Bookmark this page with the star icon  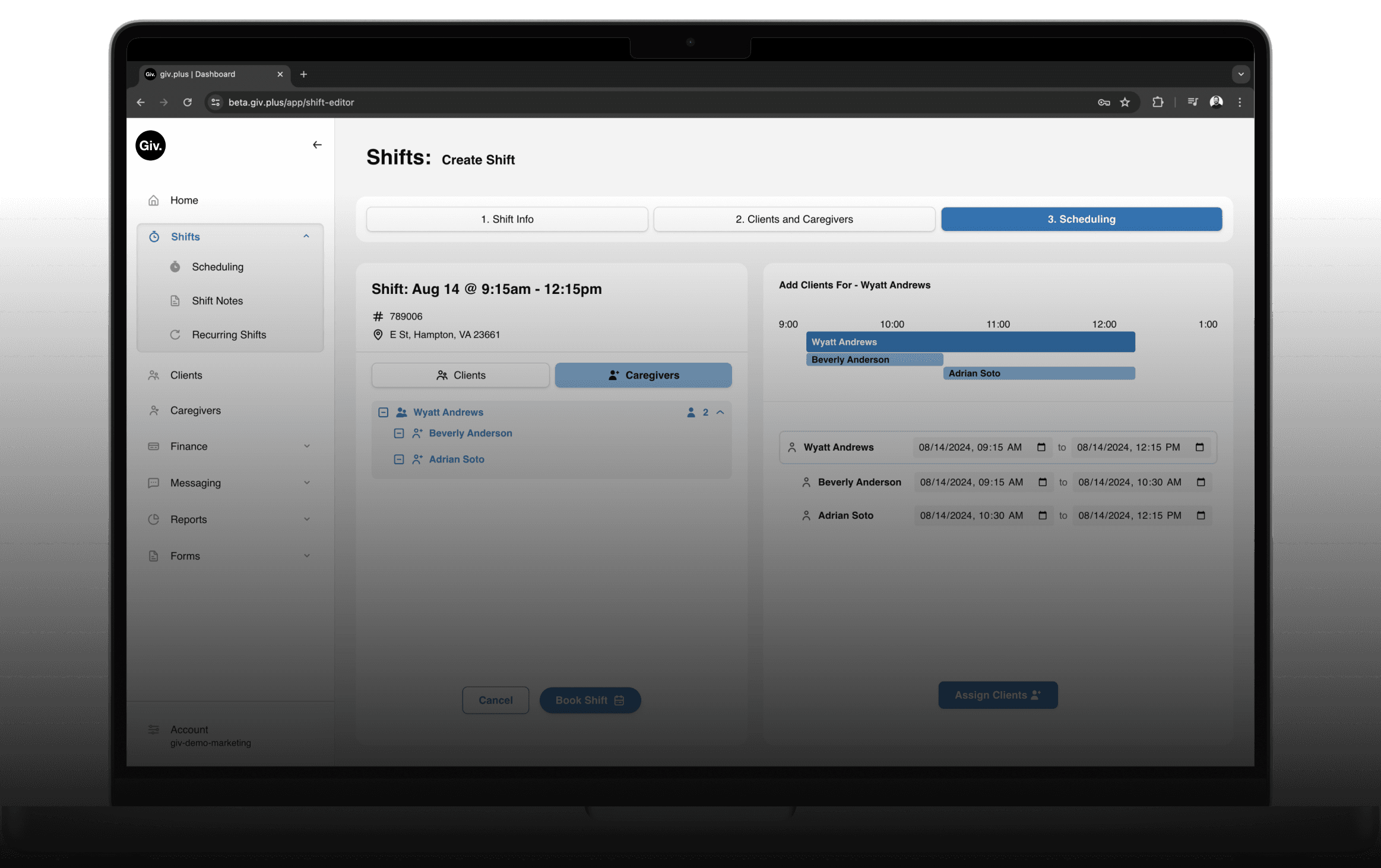pyautogui.click(x=1125, y=102)
